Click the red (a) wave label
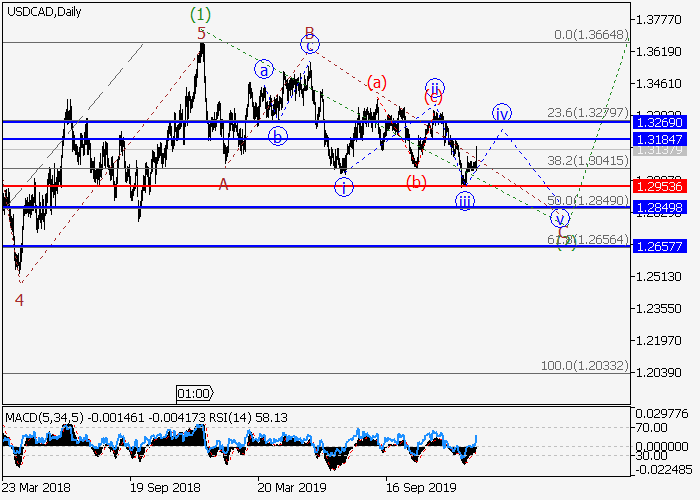 pos(376,82)
